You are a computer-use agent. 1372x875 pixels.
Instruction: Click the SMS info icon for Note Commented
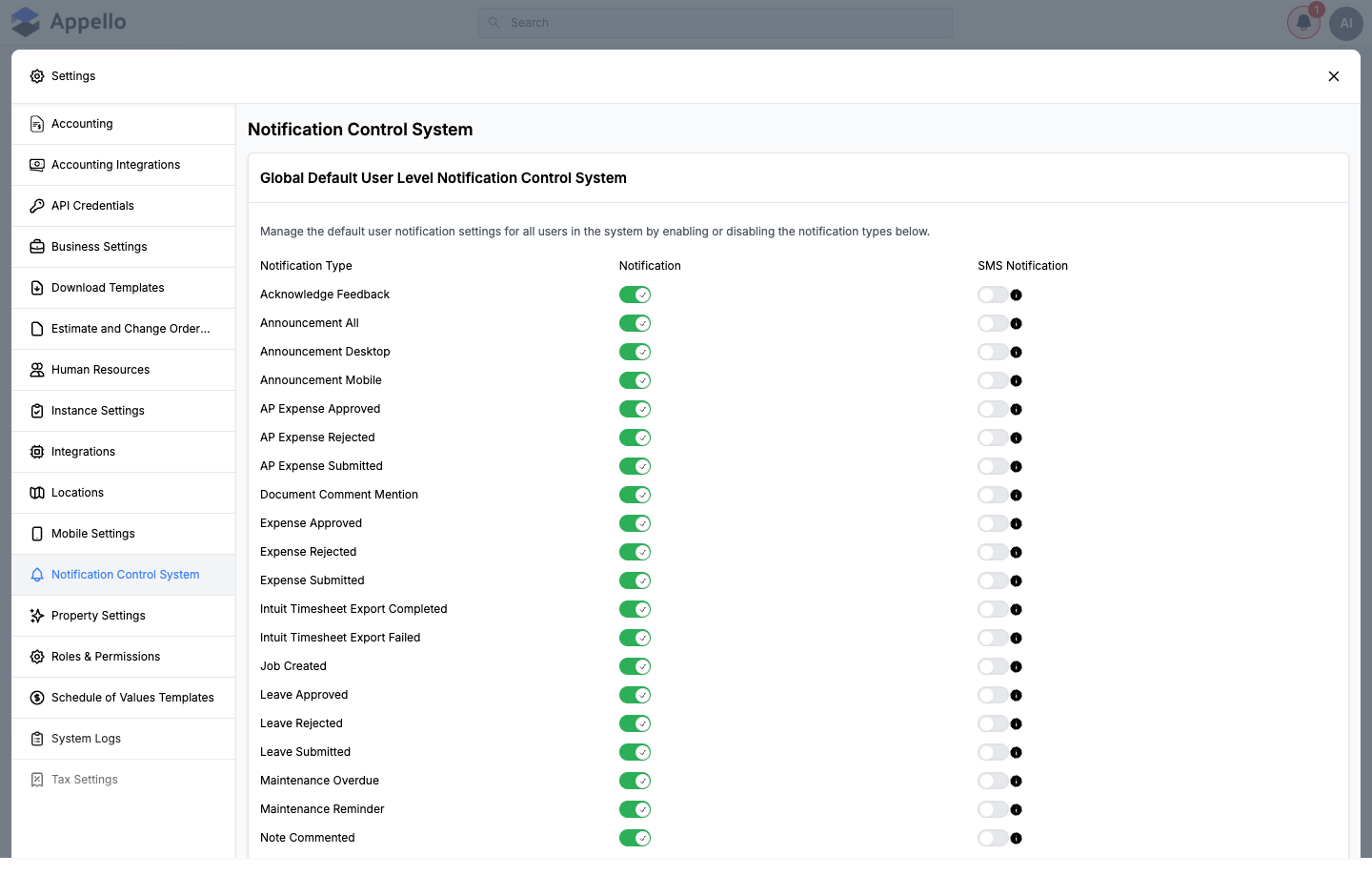tap(1016, 839)
